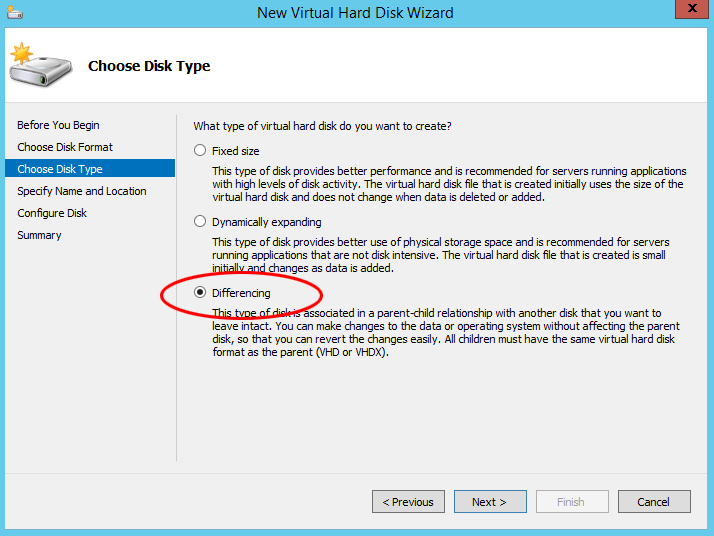
Task: Select the Differencing radio button
Action: (200, 292)
